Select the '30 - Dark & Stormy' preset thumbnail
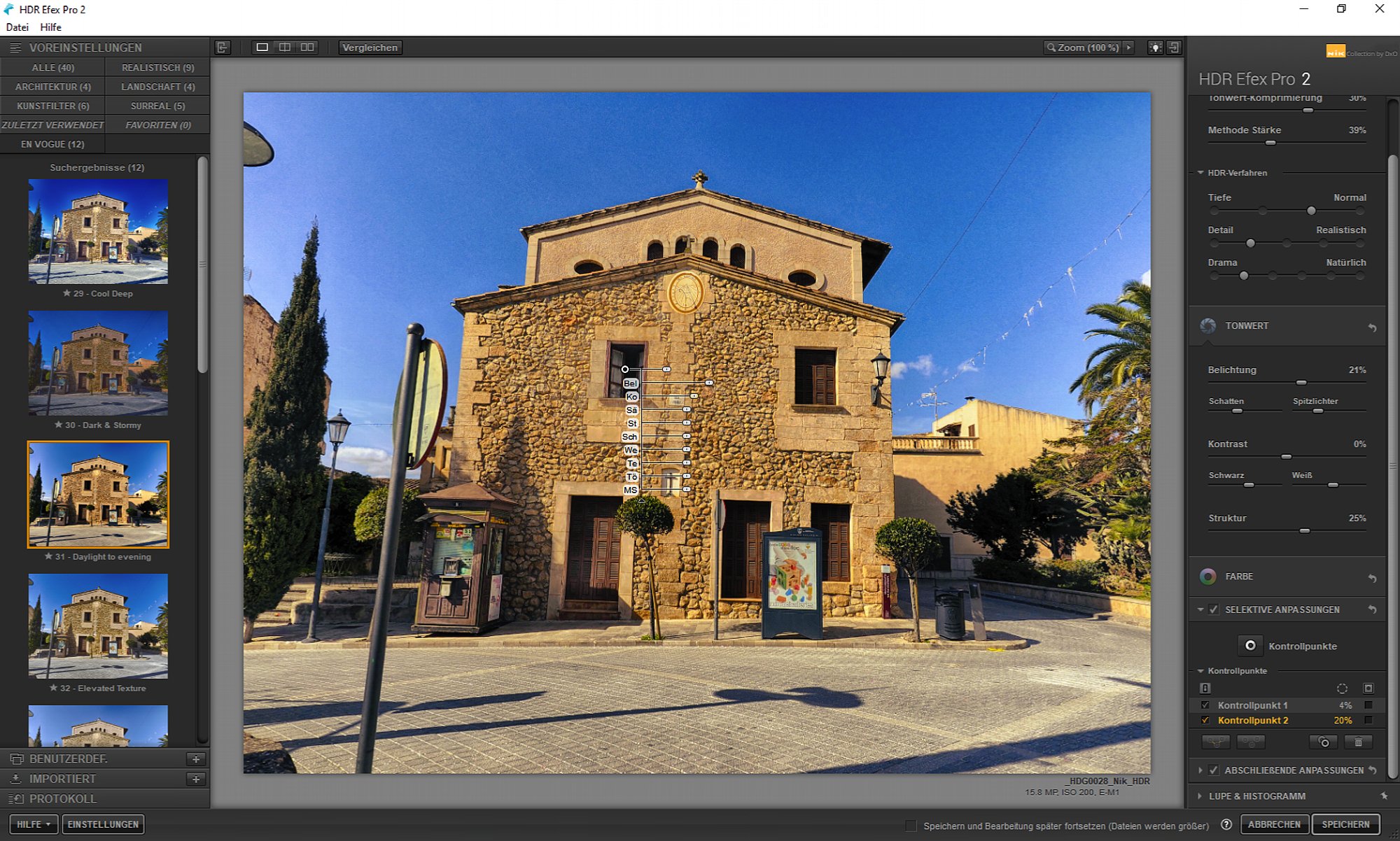 98,363
